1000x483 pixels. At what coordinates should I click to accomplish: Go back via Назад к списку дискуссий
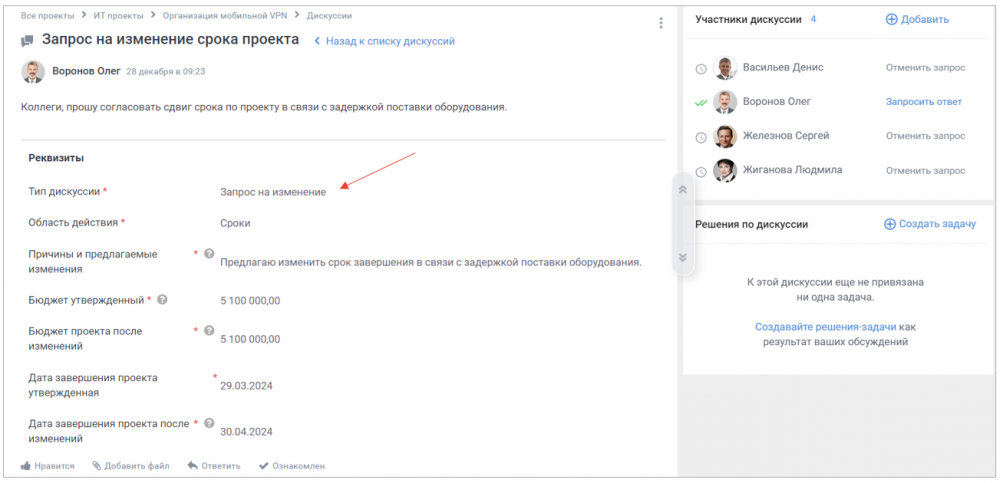[385, 41]
